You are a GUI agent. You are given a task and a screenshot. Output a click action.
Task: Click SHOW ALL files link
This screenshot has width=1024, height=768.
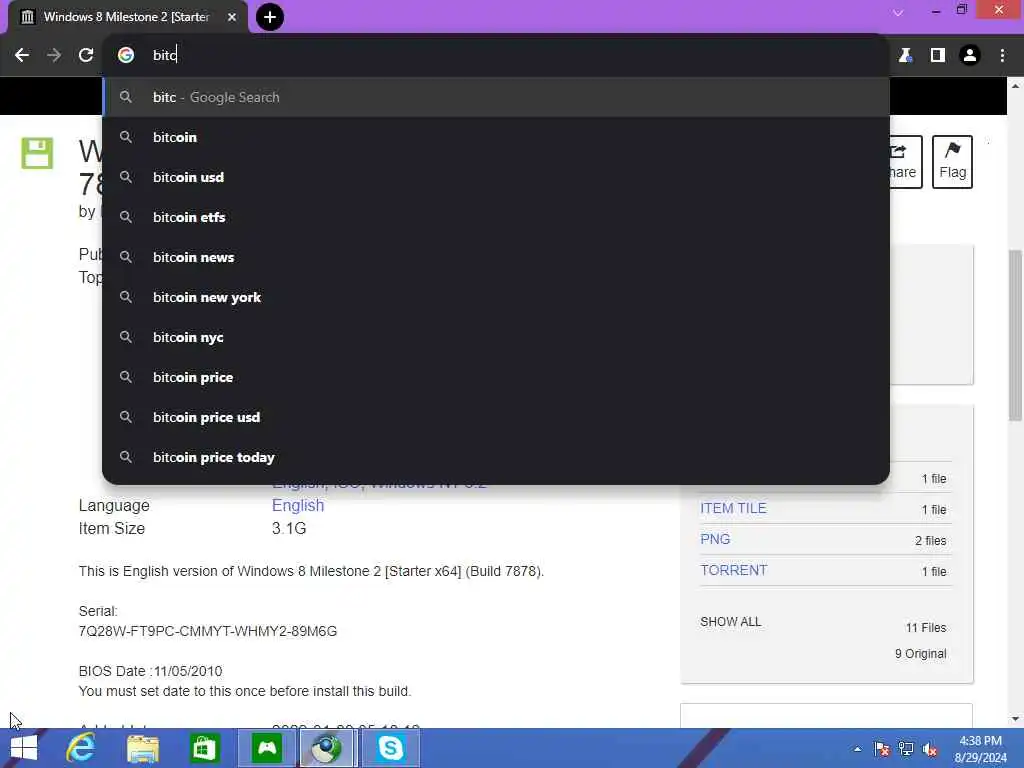point(730,622)
